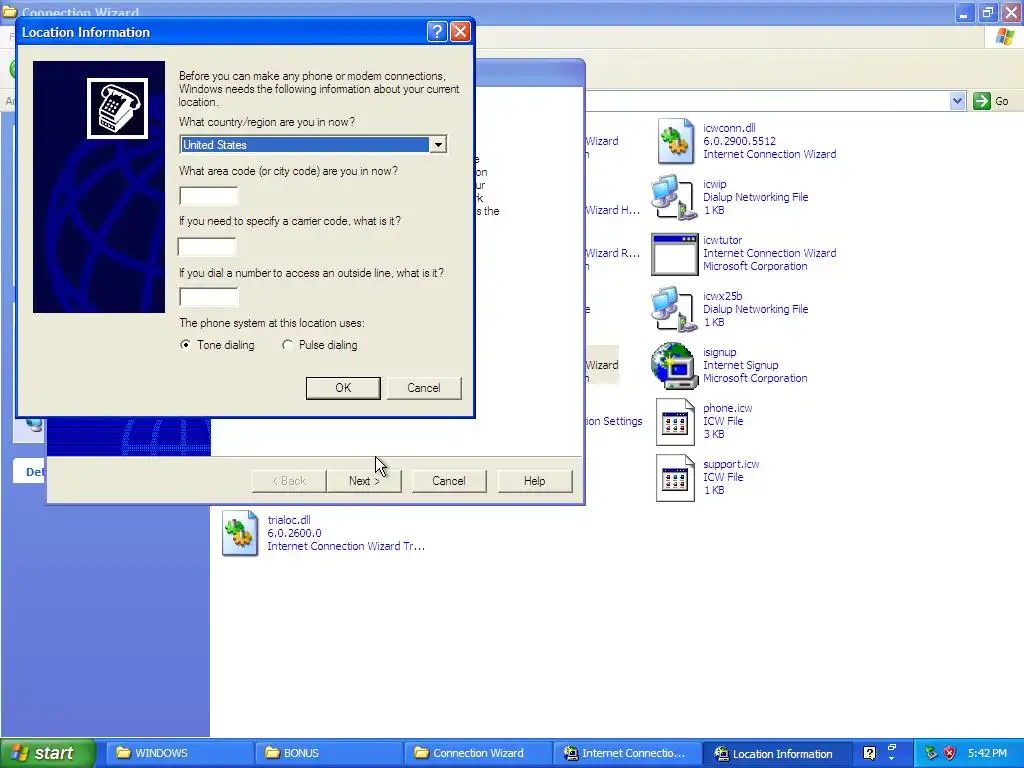The image size is (1024, 768).
Task: Click Cancel in Location Information dialog
Action: click(424, 388)
